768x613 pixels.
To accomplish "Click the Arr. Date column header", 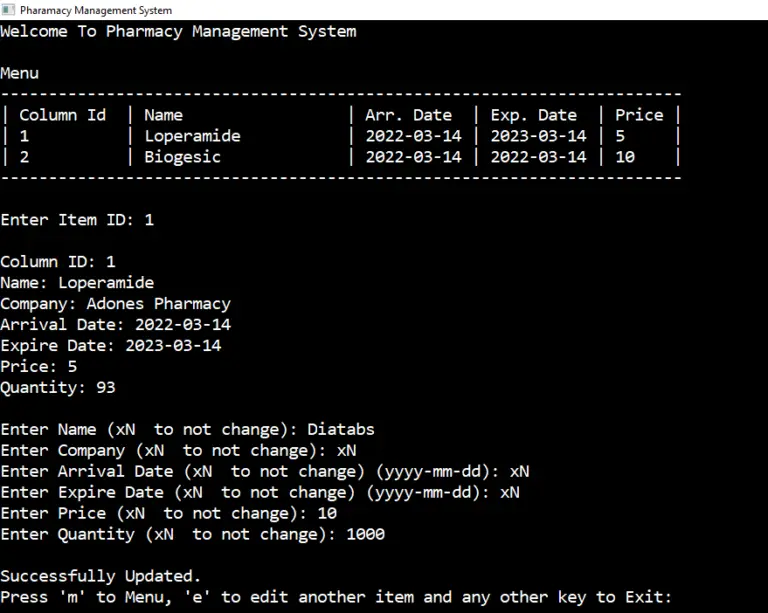I will tap(408, 115).
